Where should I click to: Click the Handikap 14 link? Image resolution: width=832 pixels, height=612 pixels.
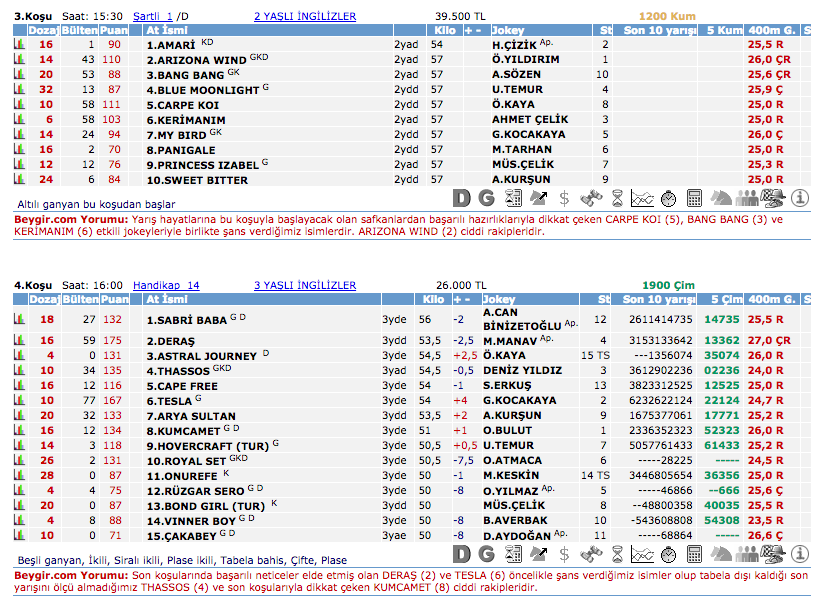tap(166, 285)
